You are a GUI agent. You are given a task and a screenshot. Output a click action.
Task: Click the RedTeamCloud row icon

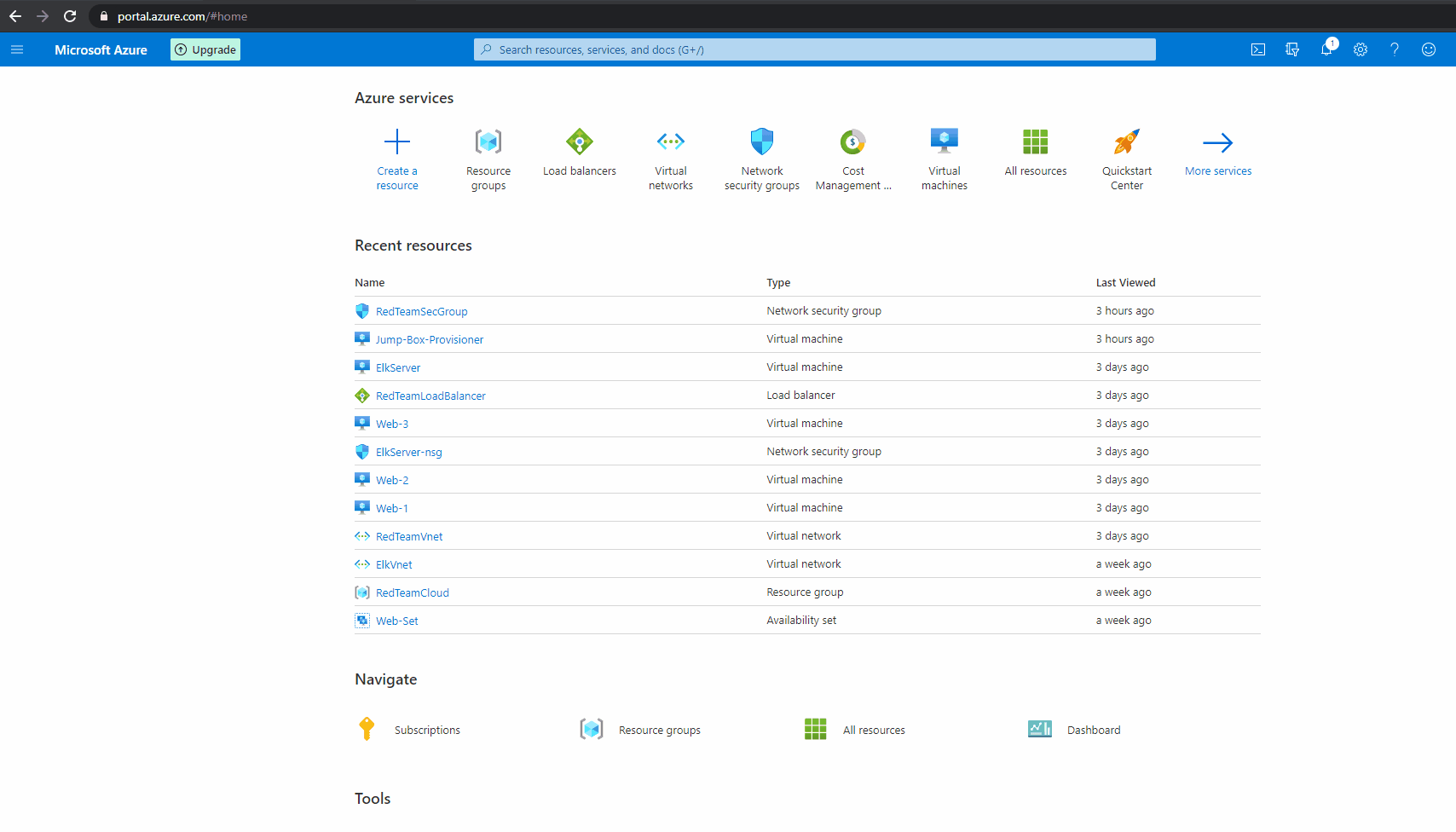[362, 592]
